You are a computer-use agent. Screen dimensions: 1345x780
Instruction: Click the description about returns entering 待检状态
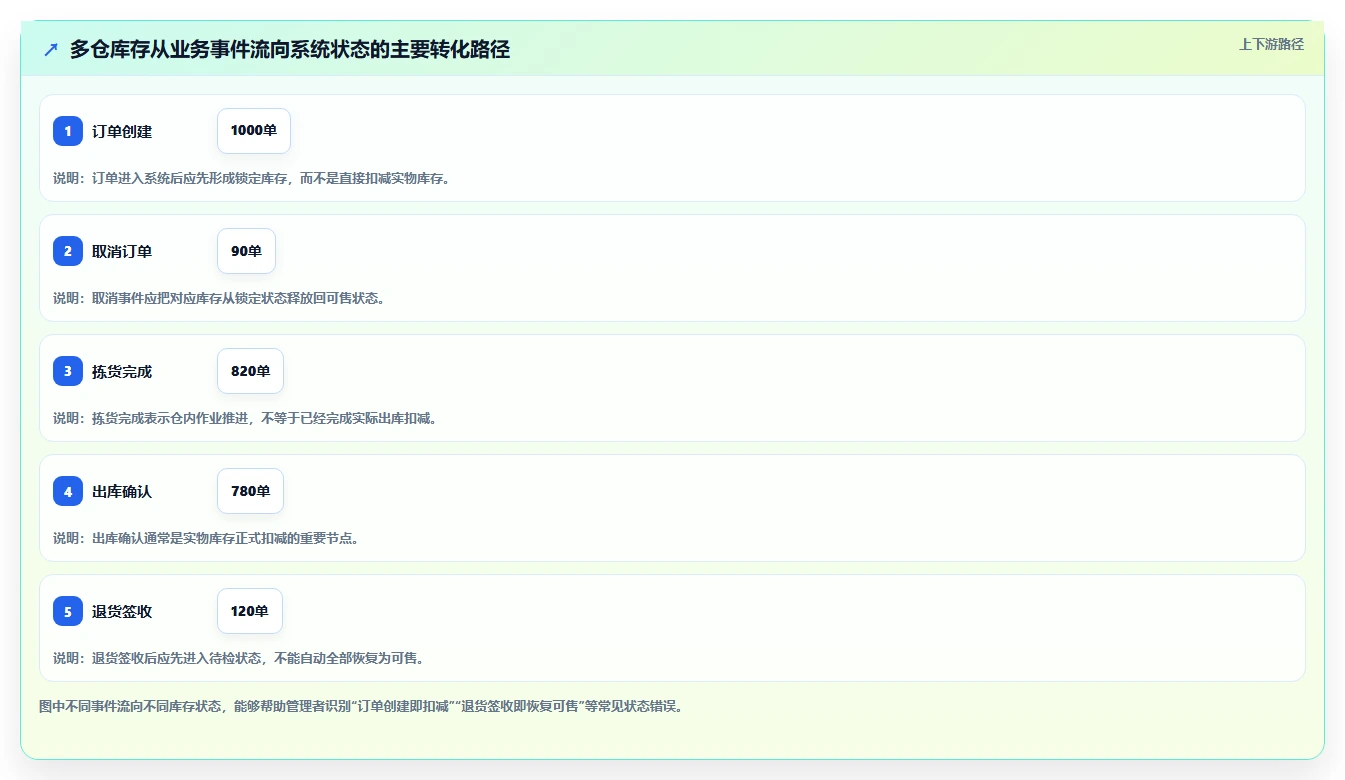[239, 658]
